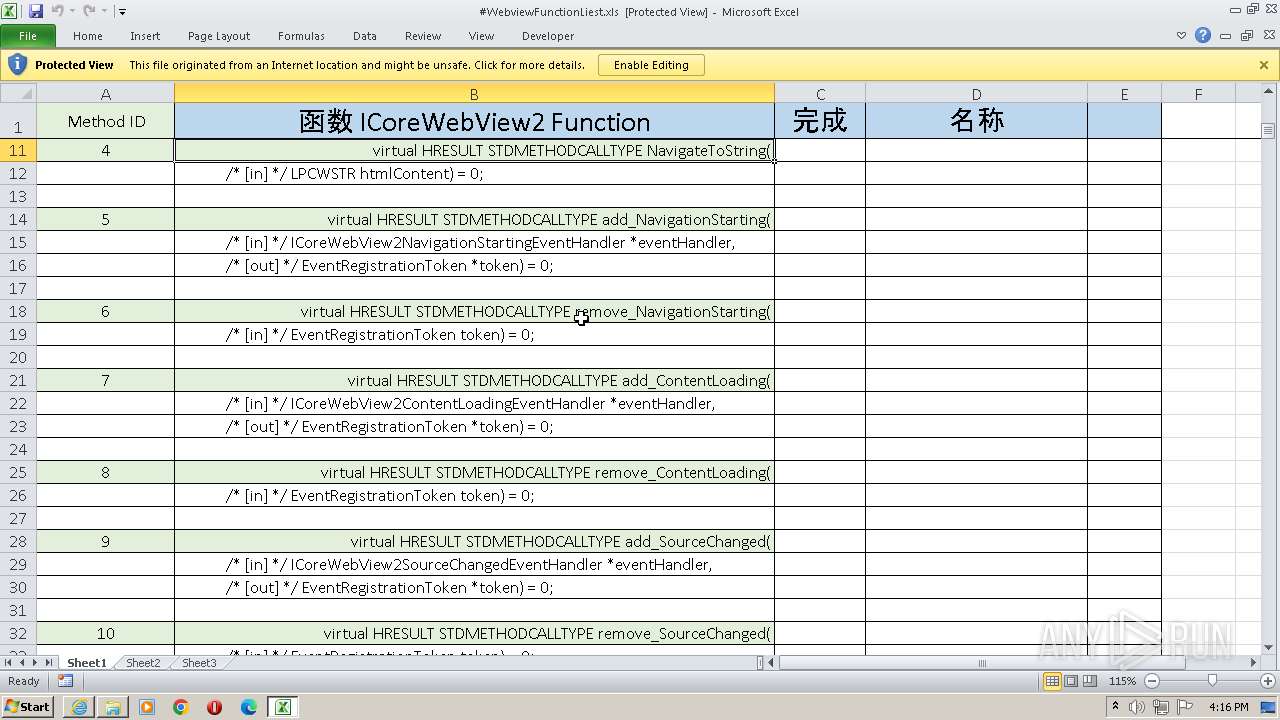Open Microsoft Excel Help question mark icon

pyautogui.click(x=1203, y=35)
